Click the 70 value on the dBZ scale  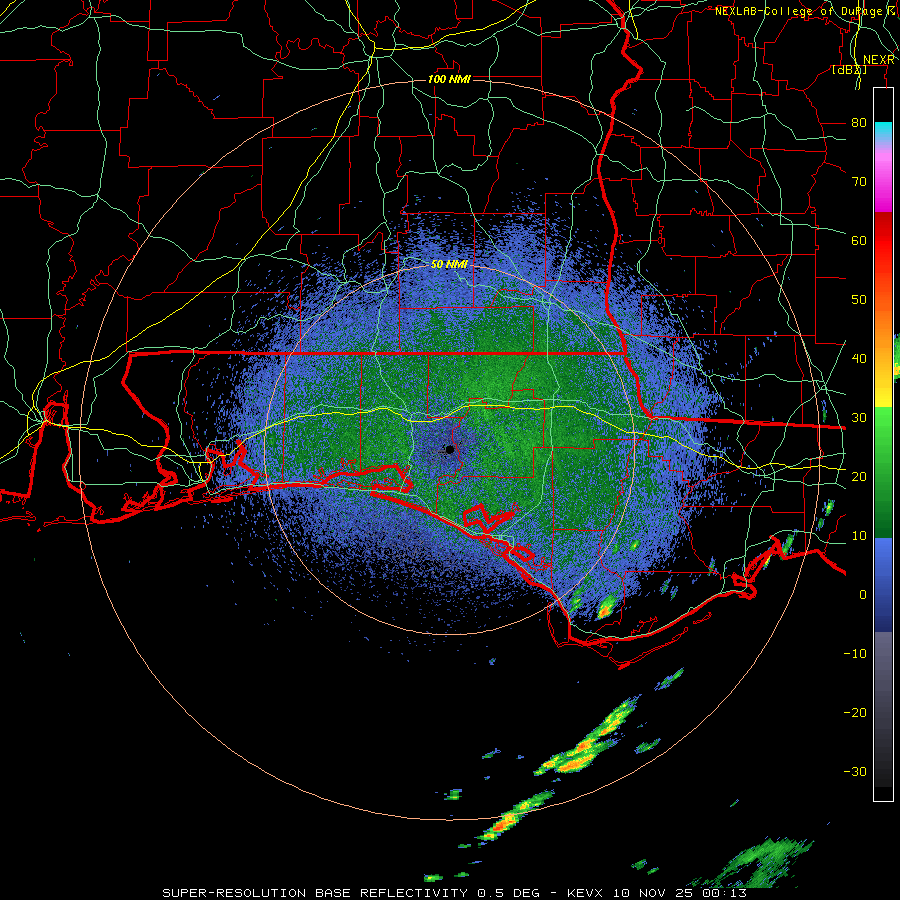pos(859,181)
